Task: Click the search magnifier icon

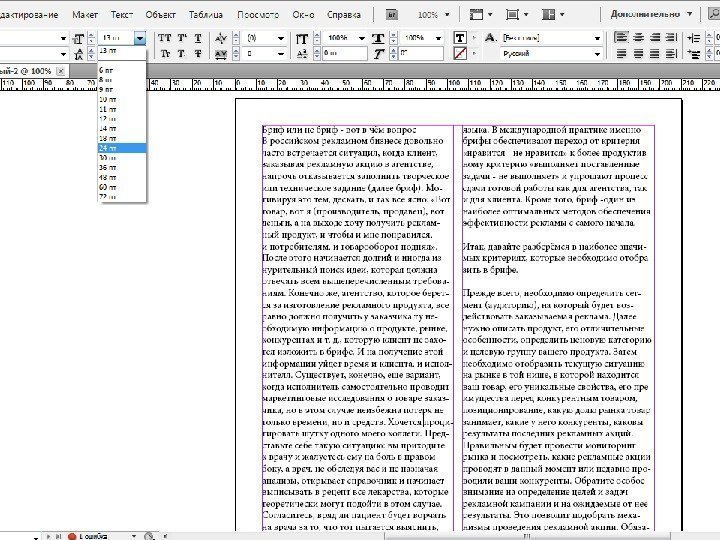Action: point(713,14)
